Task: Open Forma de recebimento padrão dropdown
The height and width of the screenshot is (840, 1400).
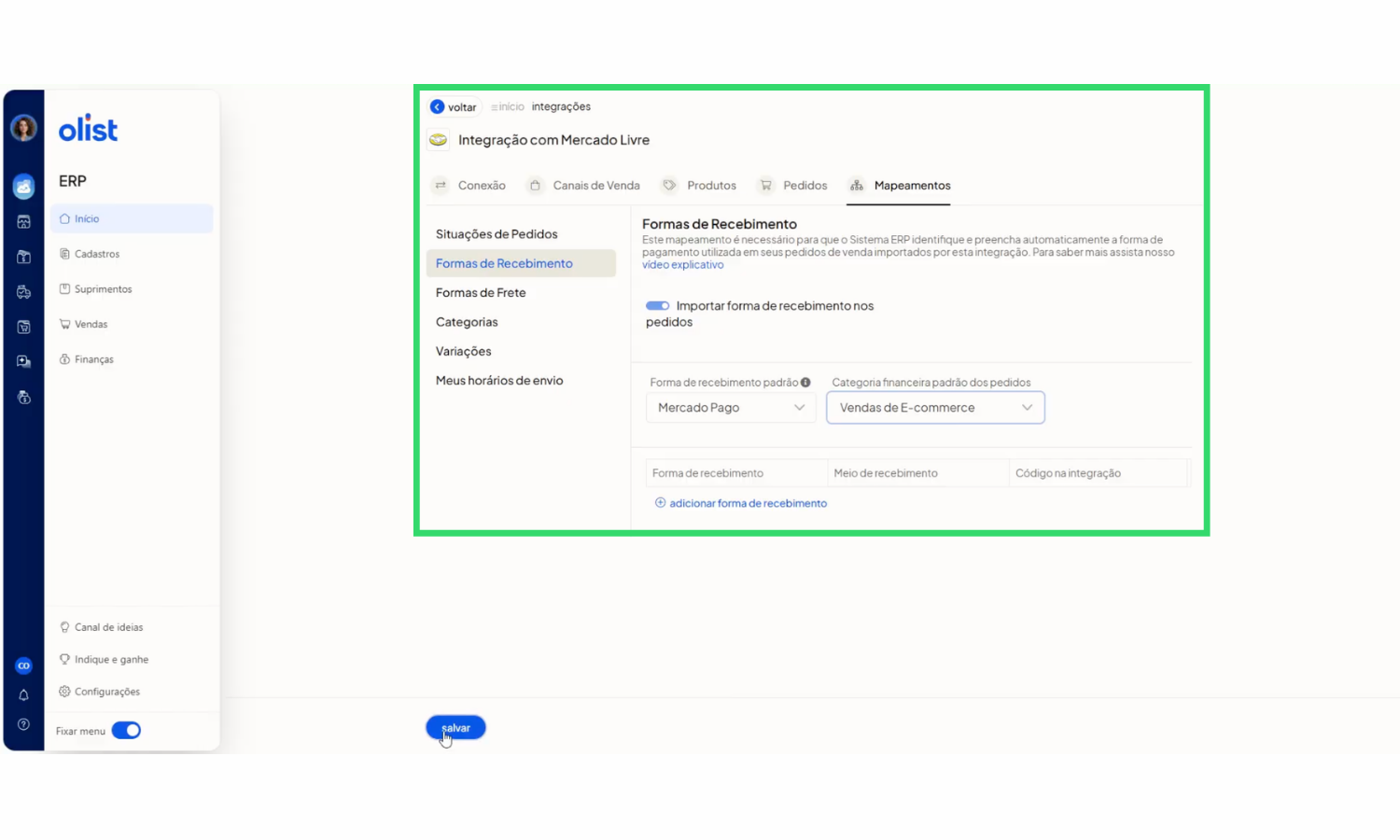Action: point(731,408)
